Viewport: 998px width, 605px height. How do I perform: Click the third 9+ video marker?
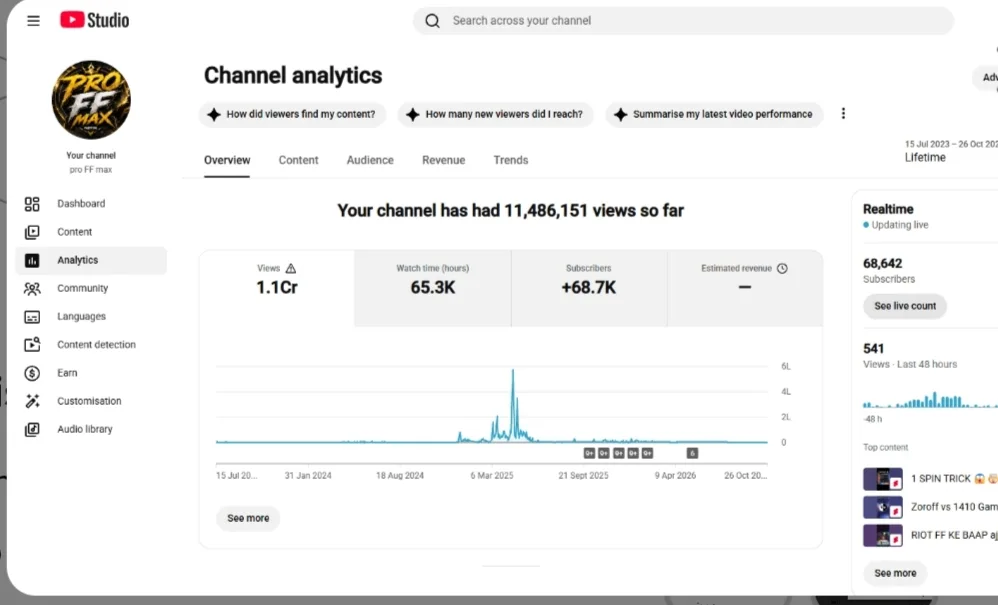[619, 453]
